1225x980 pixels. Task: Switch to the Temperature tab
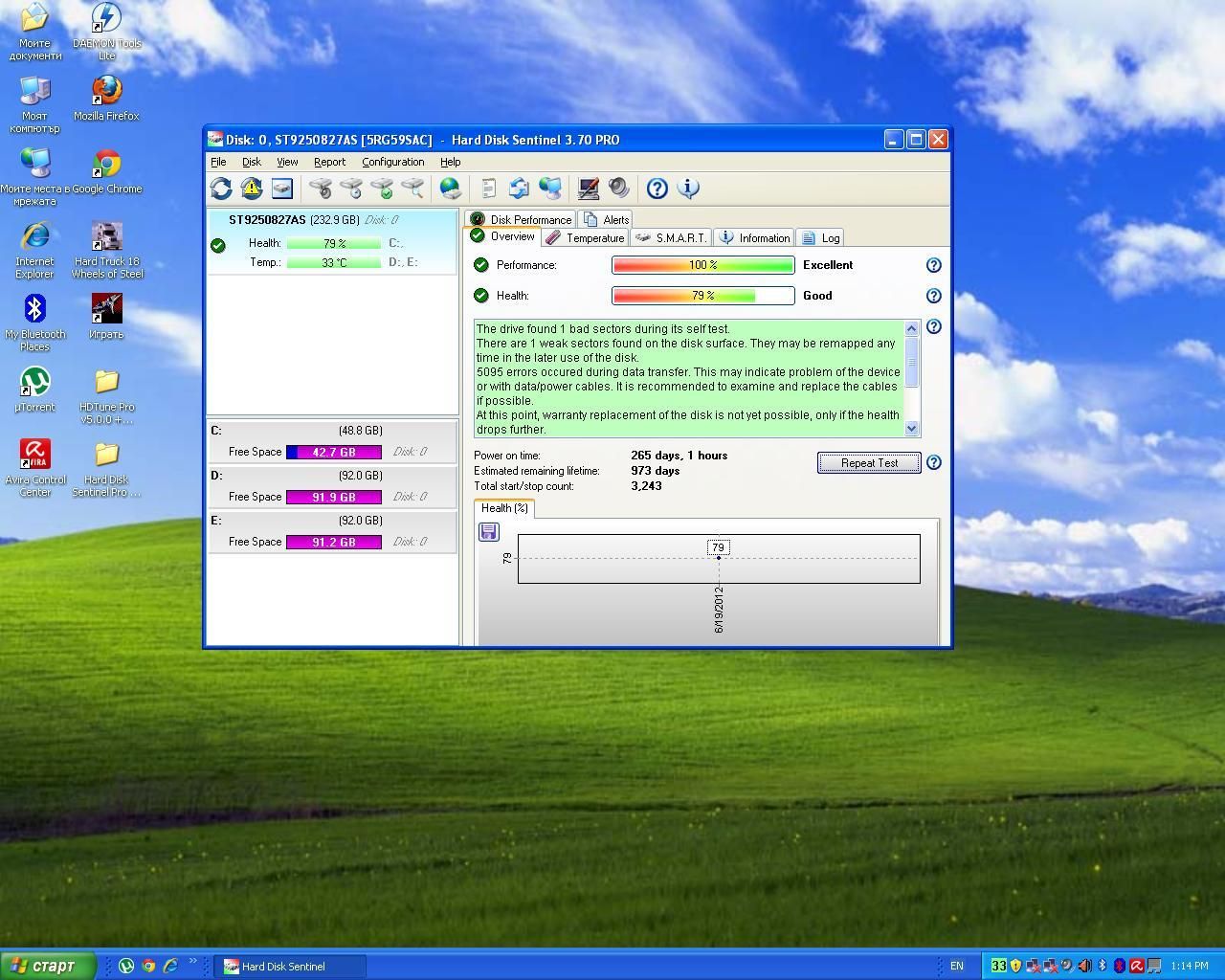[x=585, y=238]
